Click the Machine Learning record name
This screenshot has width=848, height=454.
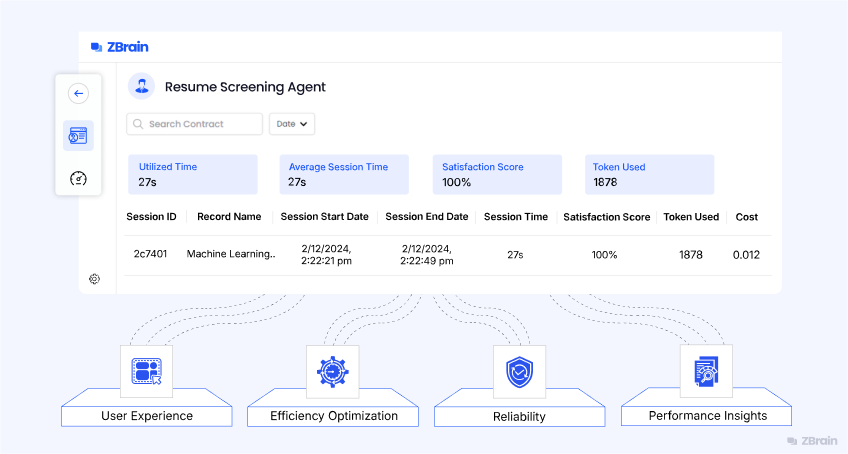tap(231, 255)
